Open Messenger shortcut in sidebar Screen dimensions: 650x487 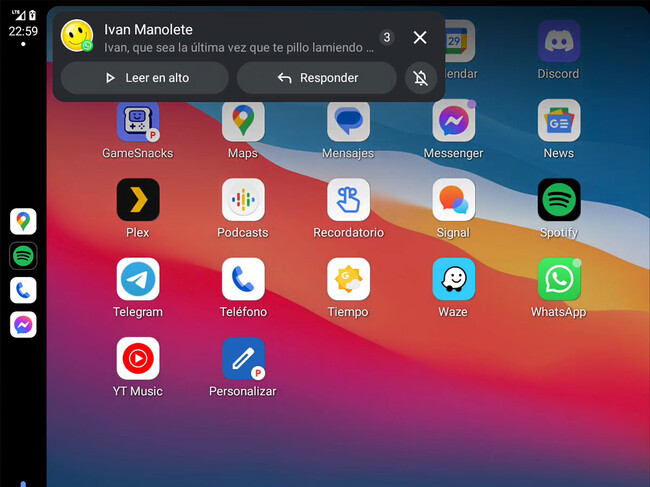coord(23,325)
